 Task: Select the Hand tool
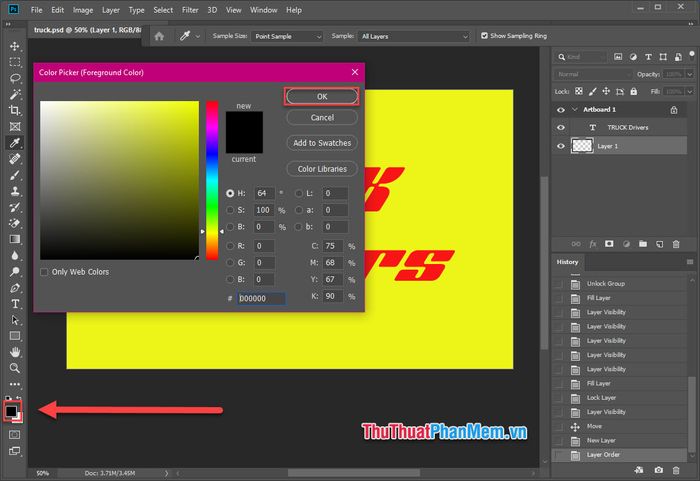(x=15, y=351)
